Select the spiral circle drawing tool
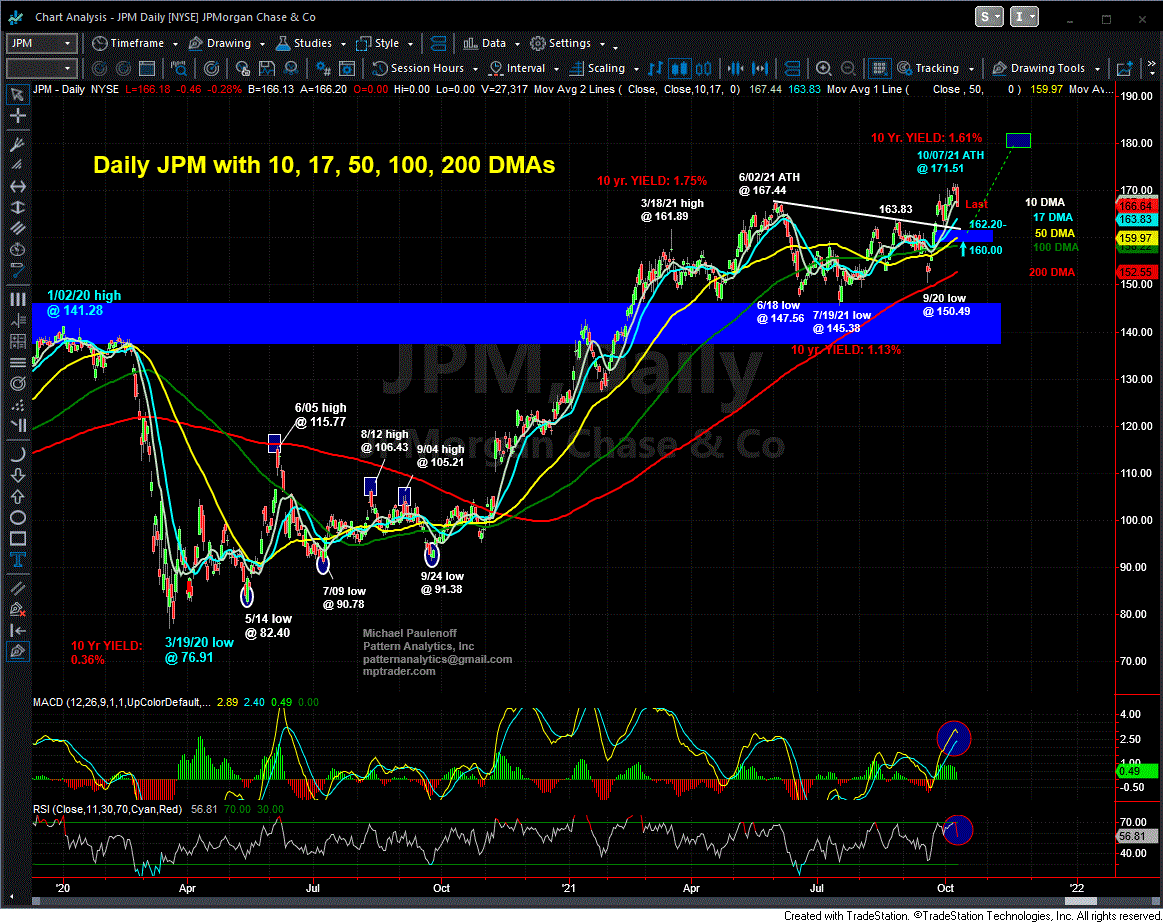This screenshot has height=922, width=1163. [17, 383]
